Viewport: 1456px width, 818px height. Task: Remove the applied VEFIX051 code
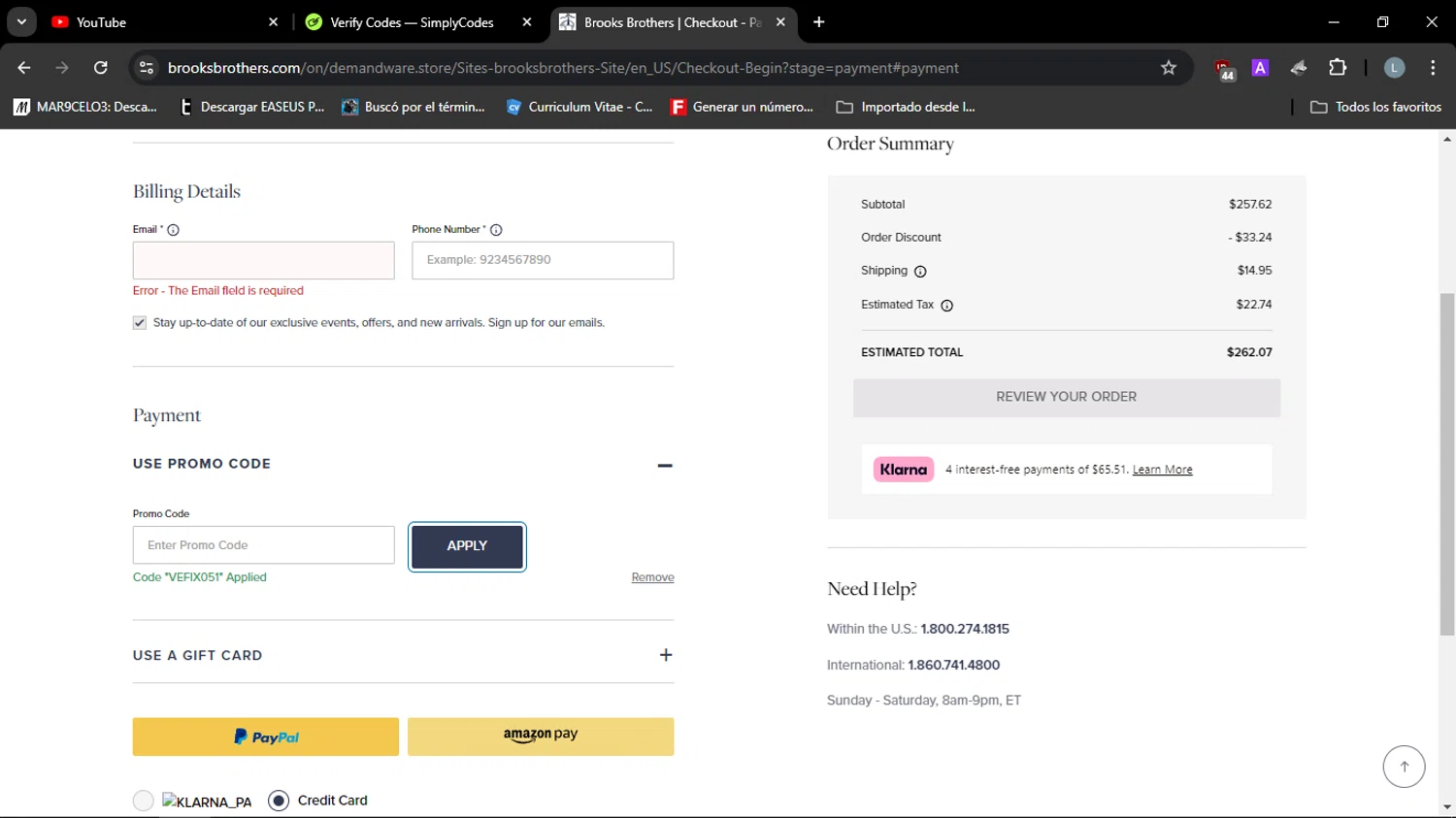tap(652, 577)
